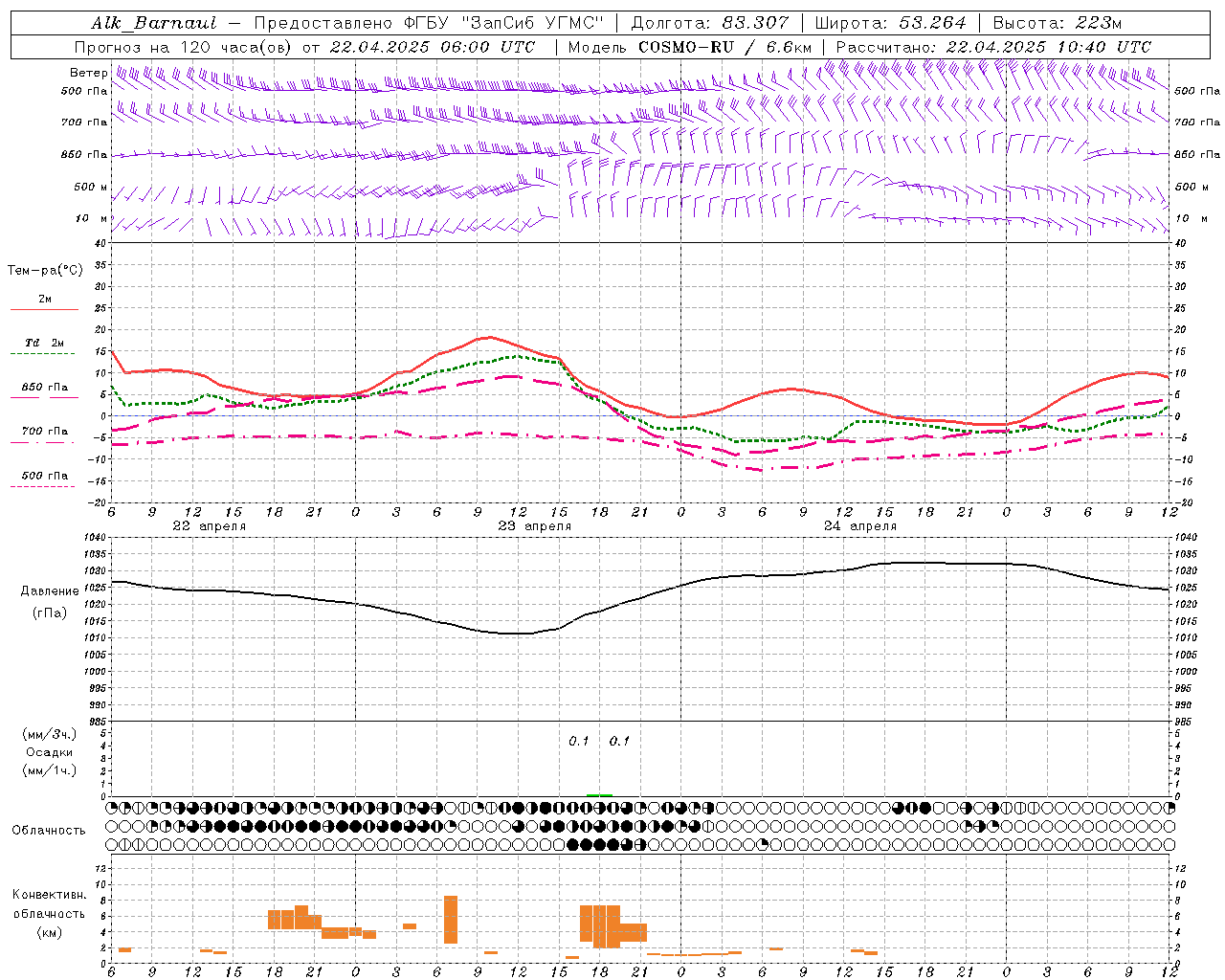
Task: Click the '(мм/1ч.)' precipitation unit label
Action: coord(50,770)
